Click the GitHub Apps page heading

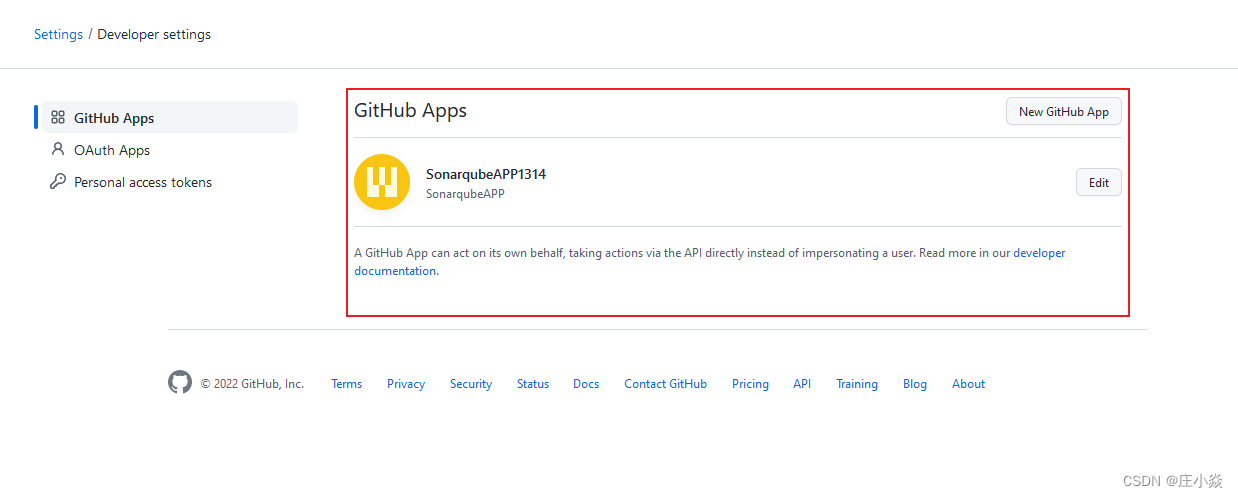pyautogui.click(x=411, y=110)
